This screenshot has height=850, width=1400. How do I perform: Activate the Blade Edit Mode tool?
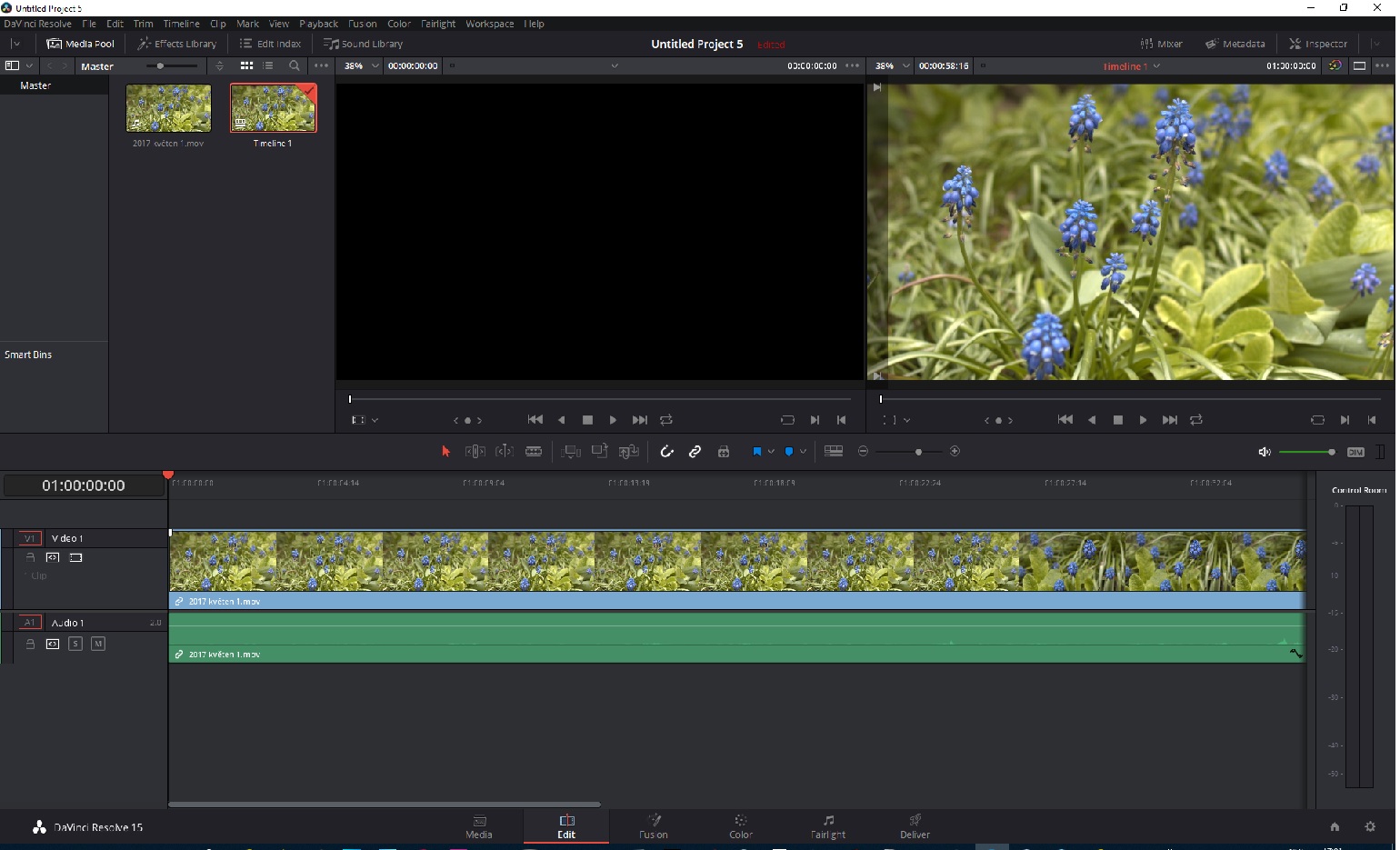(x=534, y=452)
